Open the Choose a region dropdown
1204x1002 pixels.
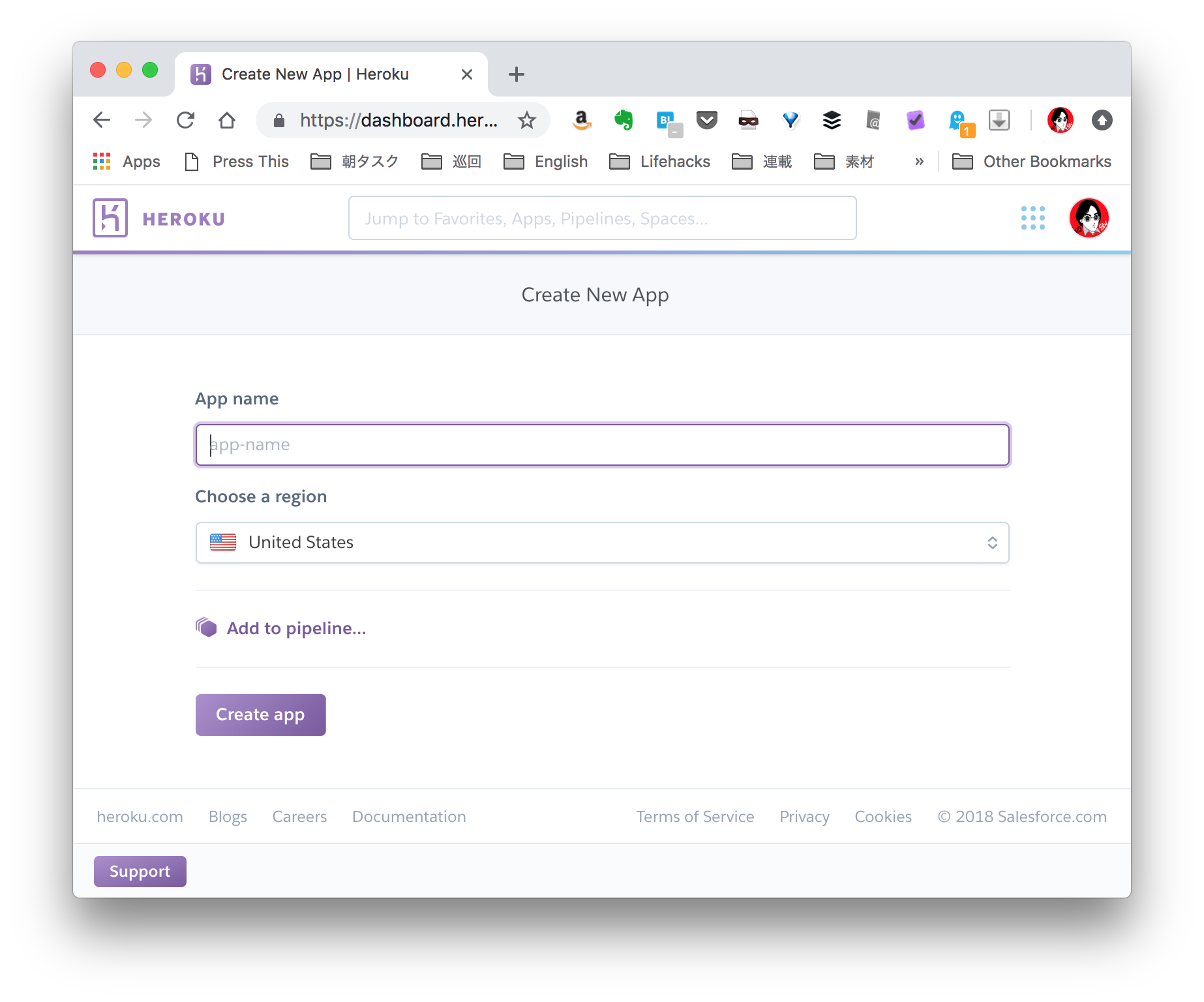[x=603, y=543]
